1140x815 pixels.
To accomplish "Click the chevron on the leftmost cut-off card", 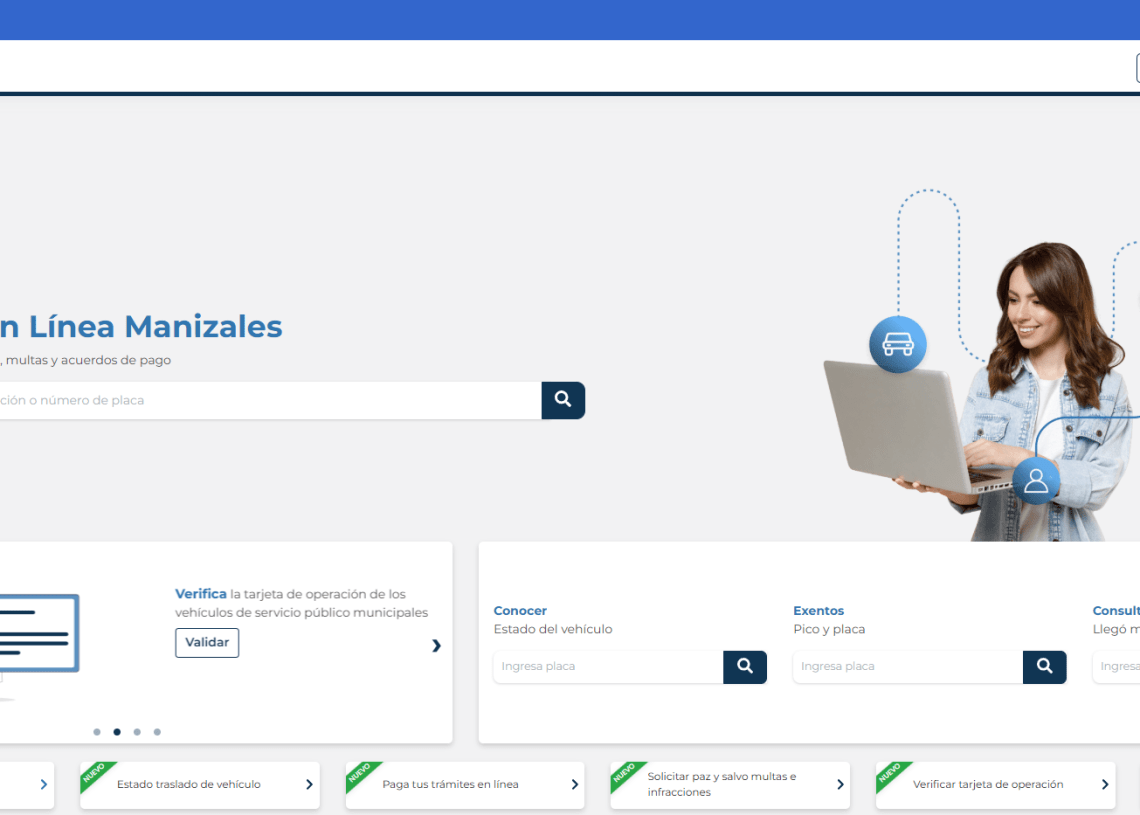I will click(x=44, y=784).
